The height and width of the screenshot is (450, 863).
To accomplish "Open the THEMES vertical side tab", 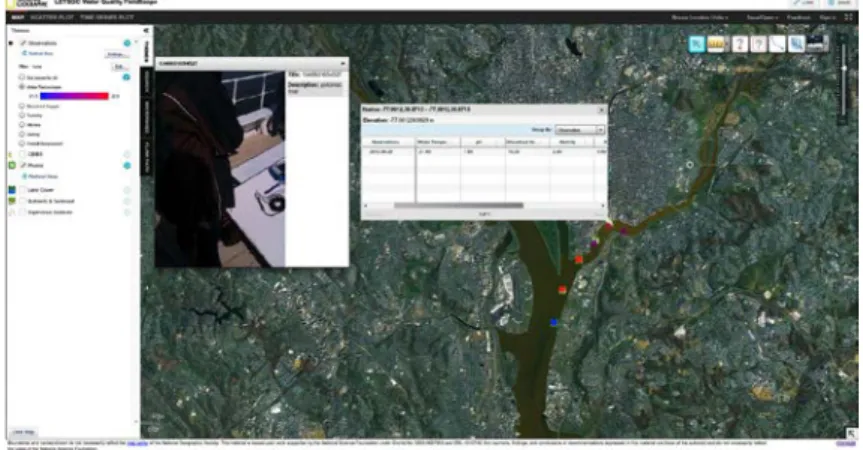I will tap(146, 51).
